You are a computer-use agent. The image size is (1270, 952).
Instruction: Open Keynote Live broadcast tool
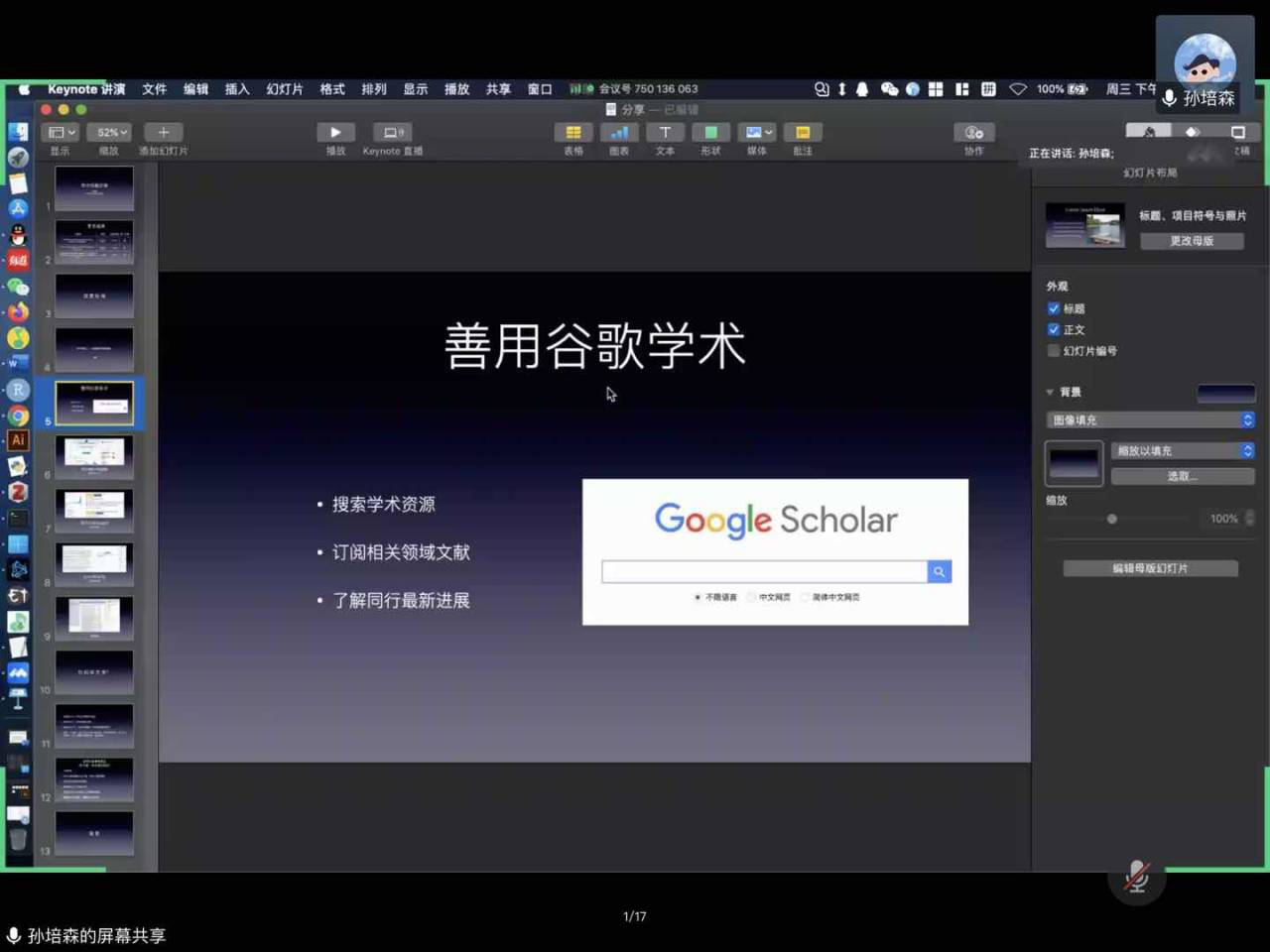(392, 132)
